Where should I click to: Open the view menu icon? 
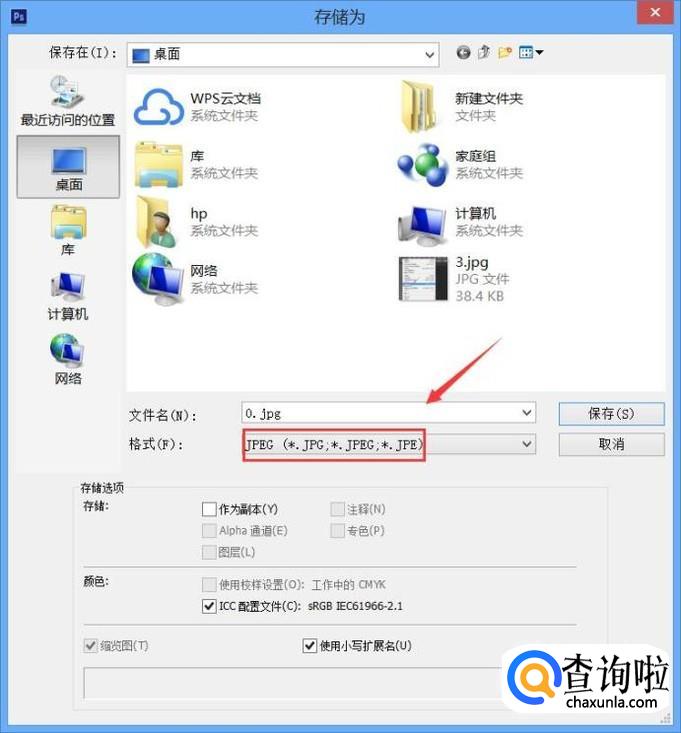(531, 52)
